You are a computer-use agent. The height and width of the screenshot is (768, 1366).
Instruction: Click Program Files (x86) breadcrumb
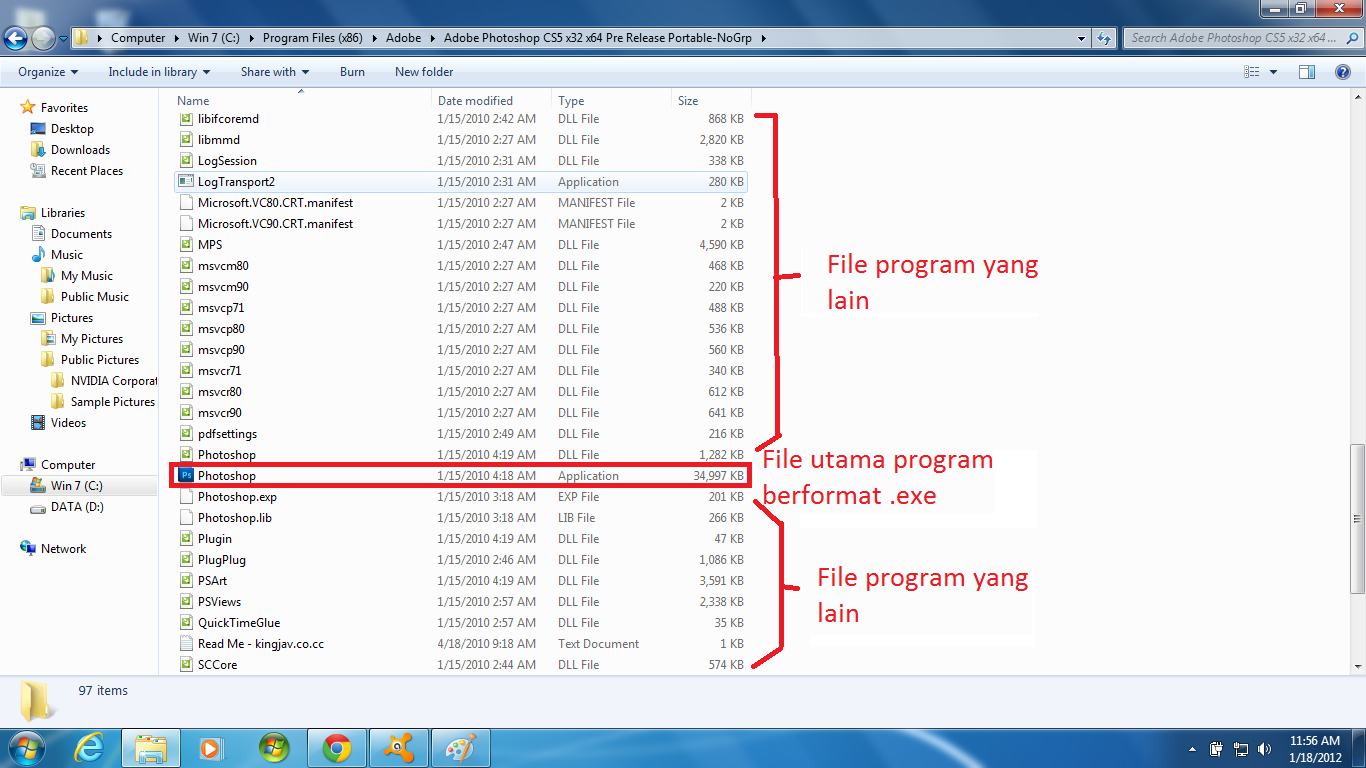[312, 38]
